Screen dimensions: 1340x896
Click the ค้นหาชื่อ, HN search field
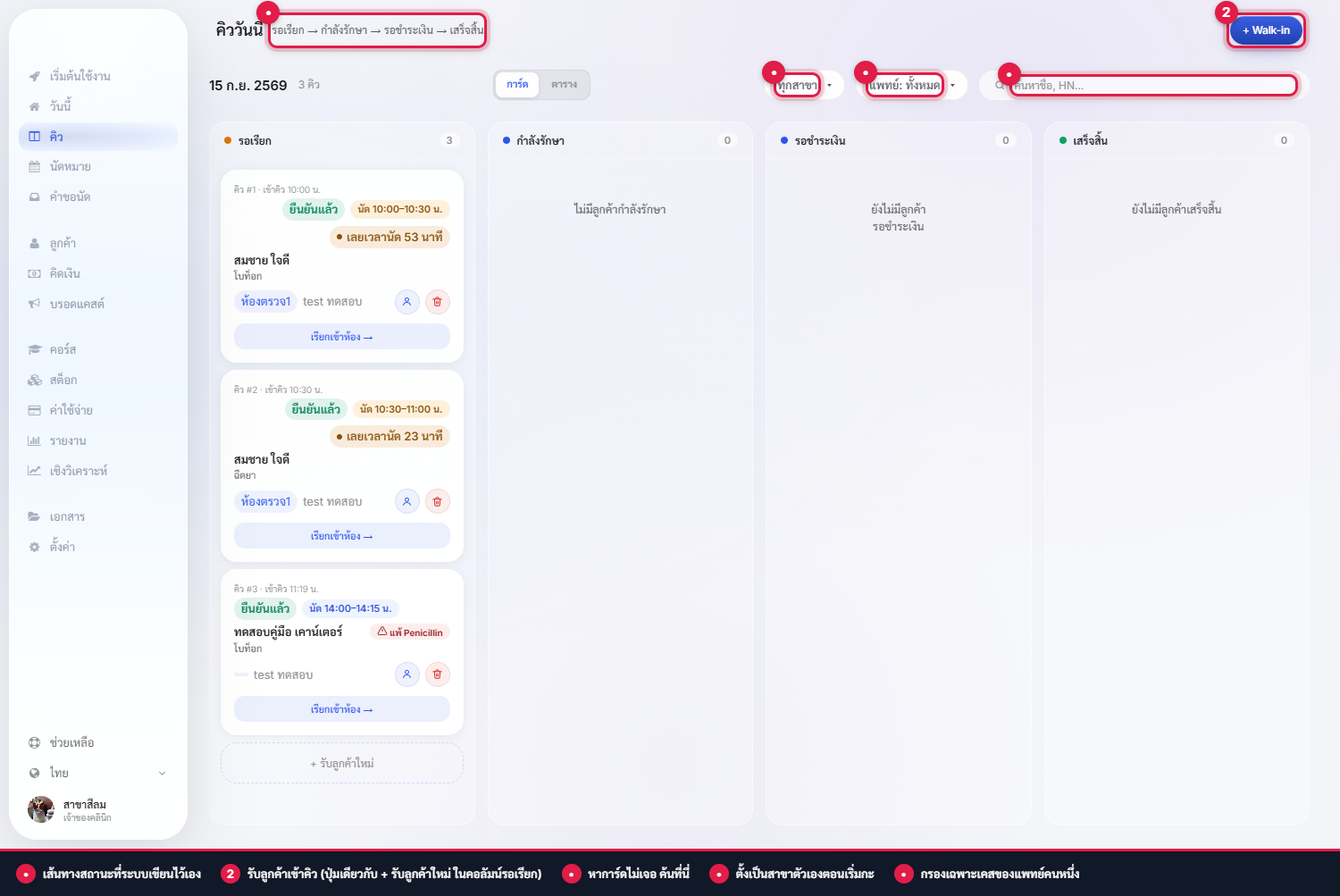(x=1143, y=86)
